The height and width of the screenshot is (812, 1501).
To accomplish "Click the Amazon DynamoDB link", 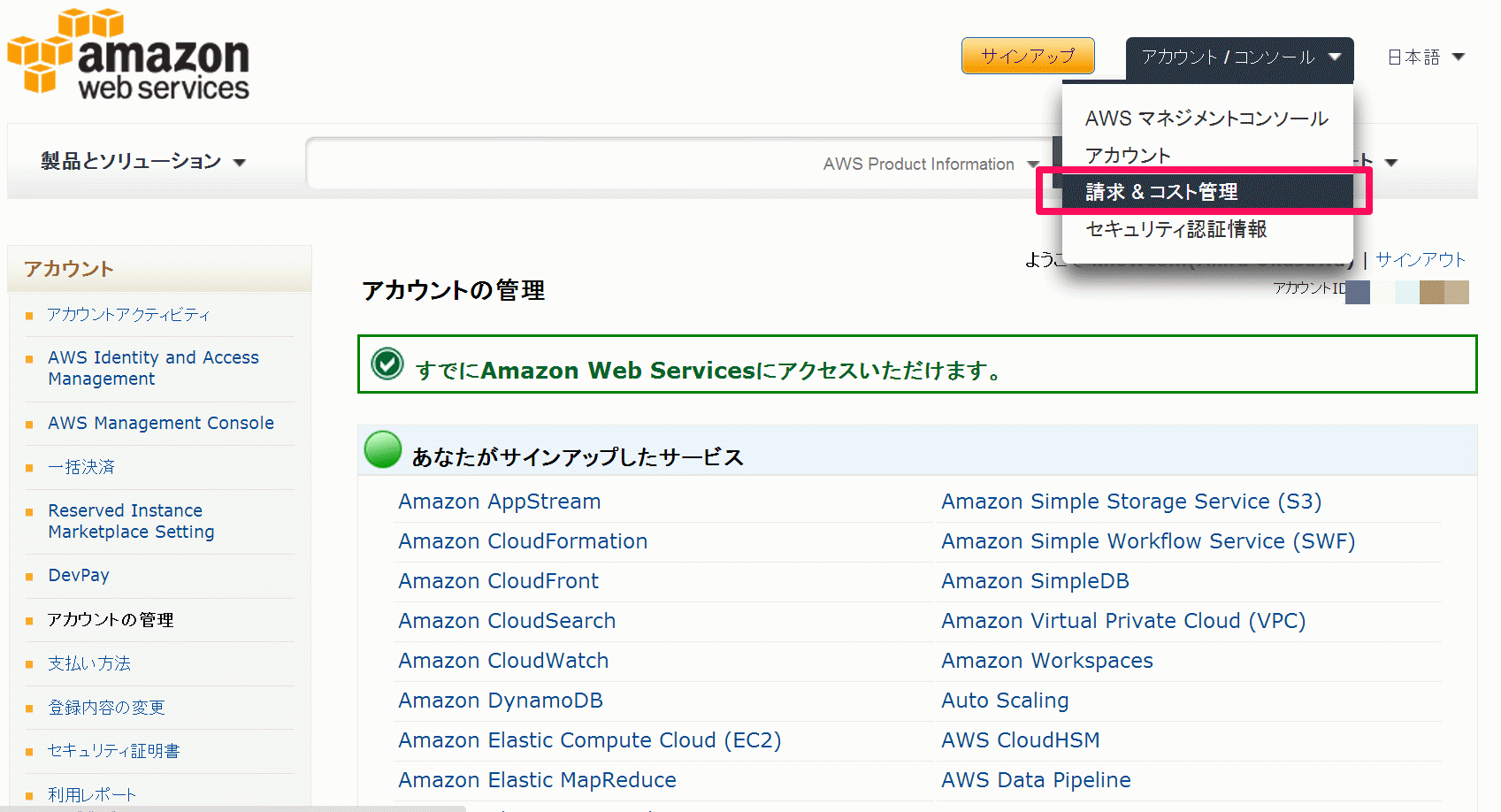I will point(501,701).
